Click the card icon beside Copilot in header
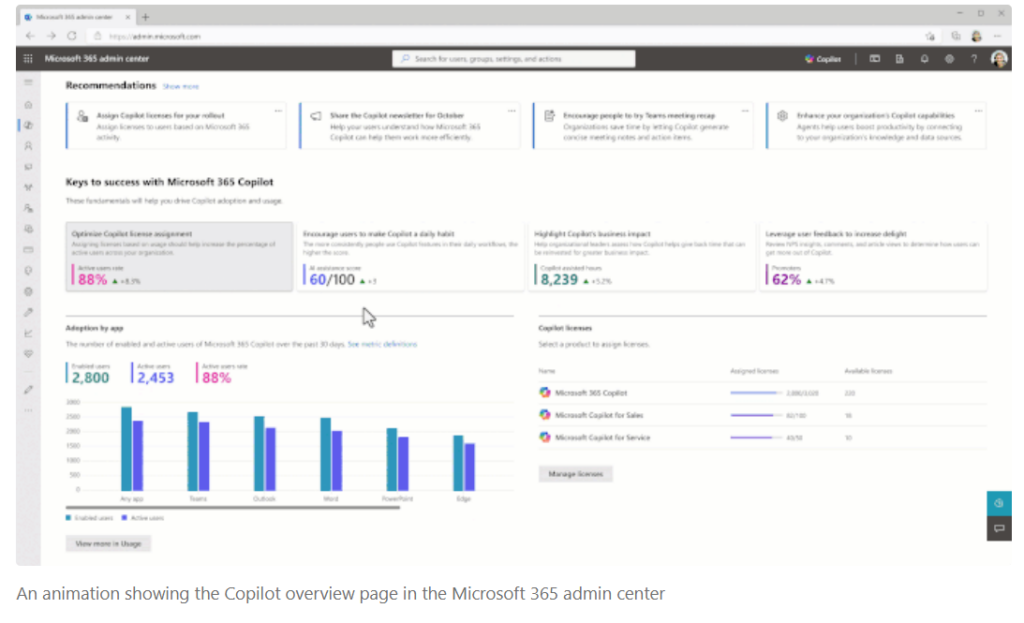The height and width of the screenshot is (623, 1024). pos(874,59)
